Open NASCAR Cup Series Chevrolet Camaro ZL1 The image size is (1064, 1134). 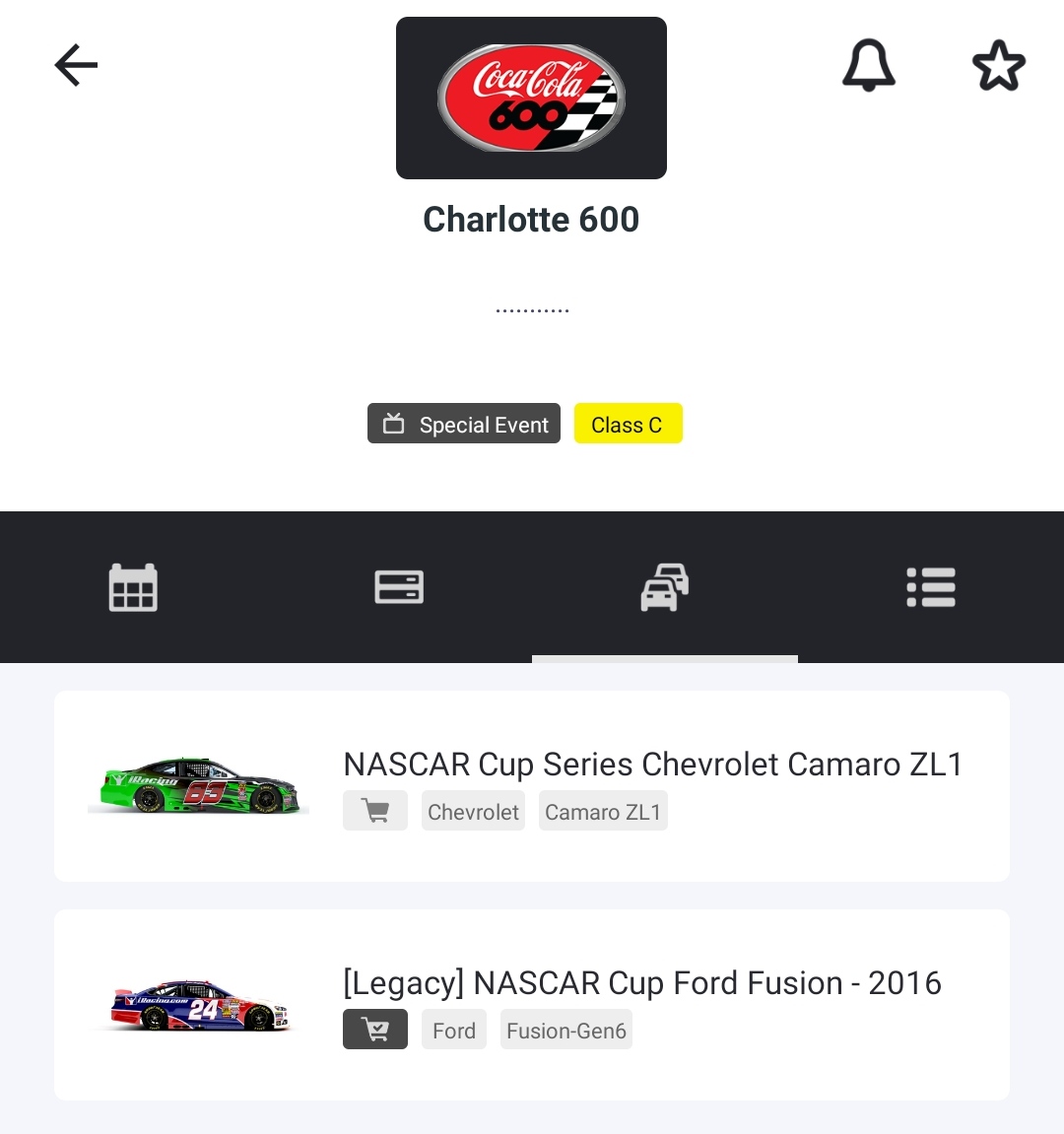pyautogui.click(x=652, y=765)
